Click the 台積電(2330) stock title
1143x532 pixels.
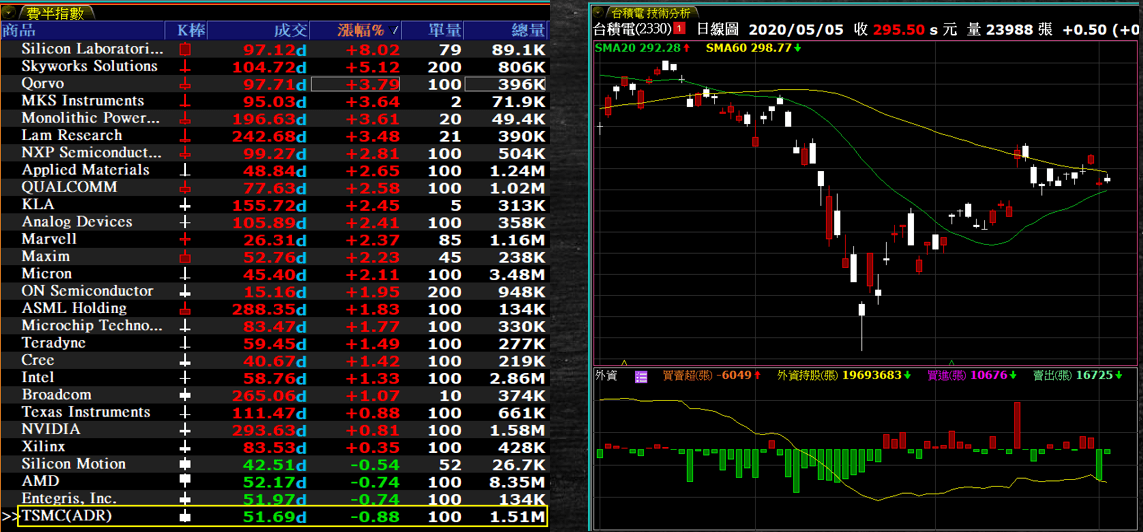tap(633, 30)
